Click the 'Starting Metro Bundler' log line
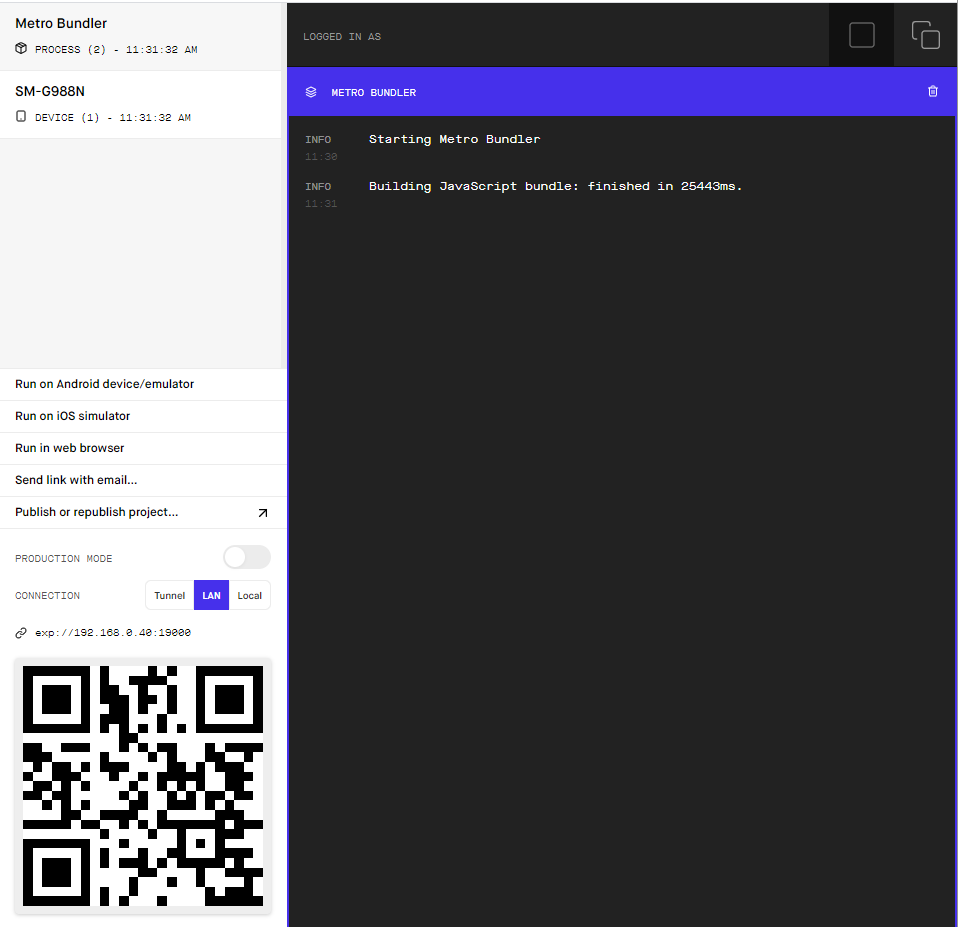Viewport: 958px width, 927px height. point(455,139)
